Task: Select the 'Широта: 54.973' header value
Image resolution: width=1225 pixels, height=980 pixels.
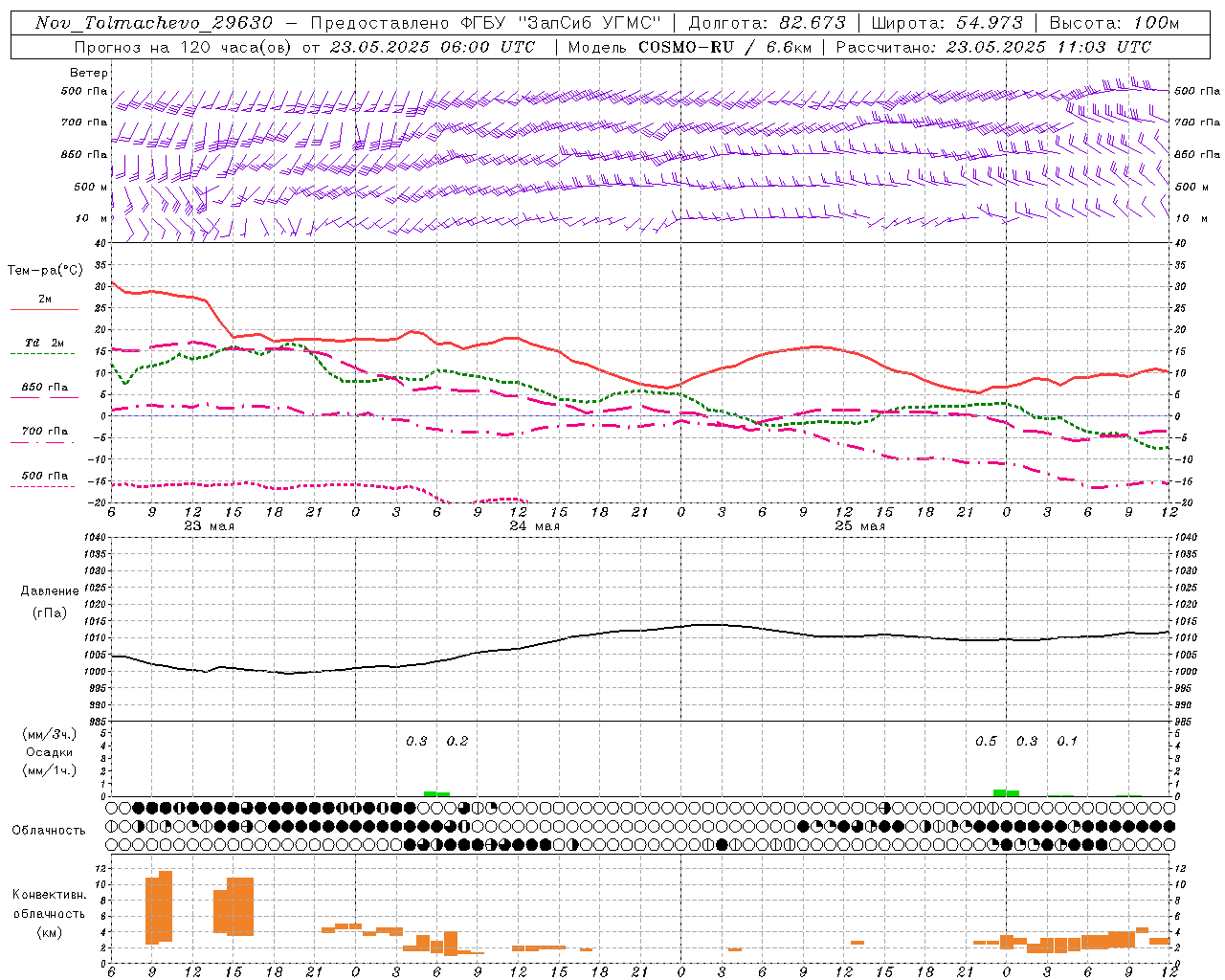Action: coord(946,23)
